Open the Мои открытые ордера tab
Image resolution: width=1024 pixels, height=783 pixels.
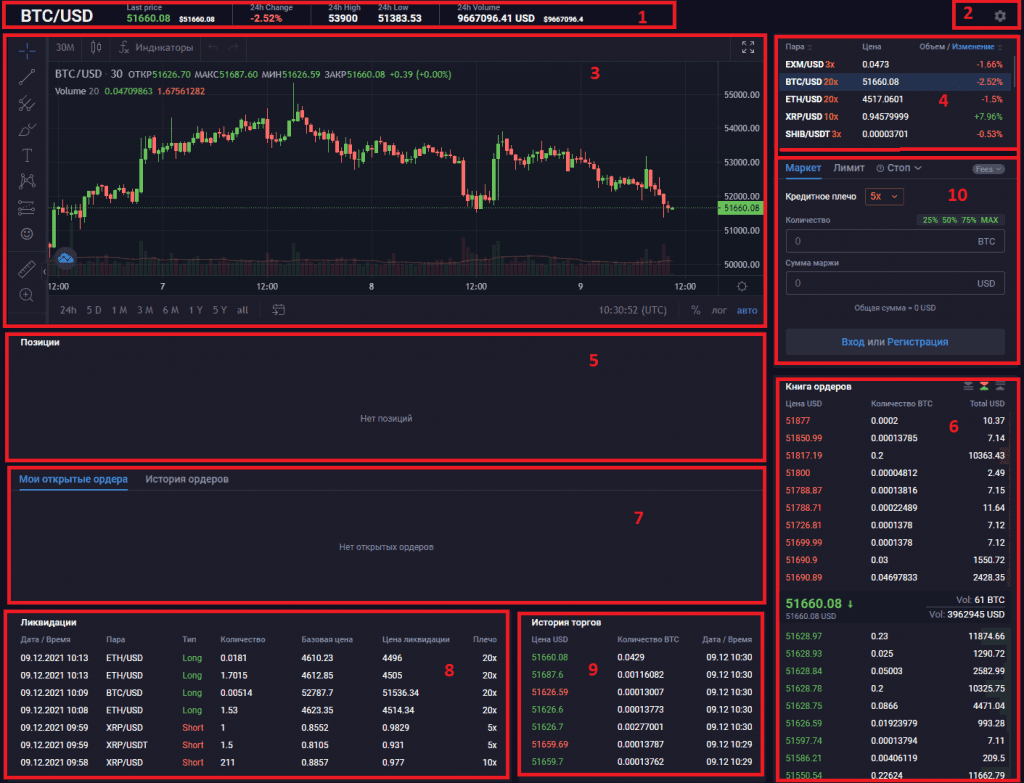73,479
